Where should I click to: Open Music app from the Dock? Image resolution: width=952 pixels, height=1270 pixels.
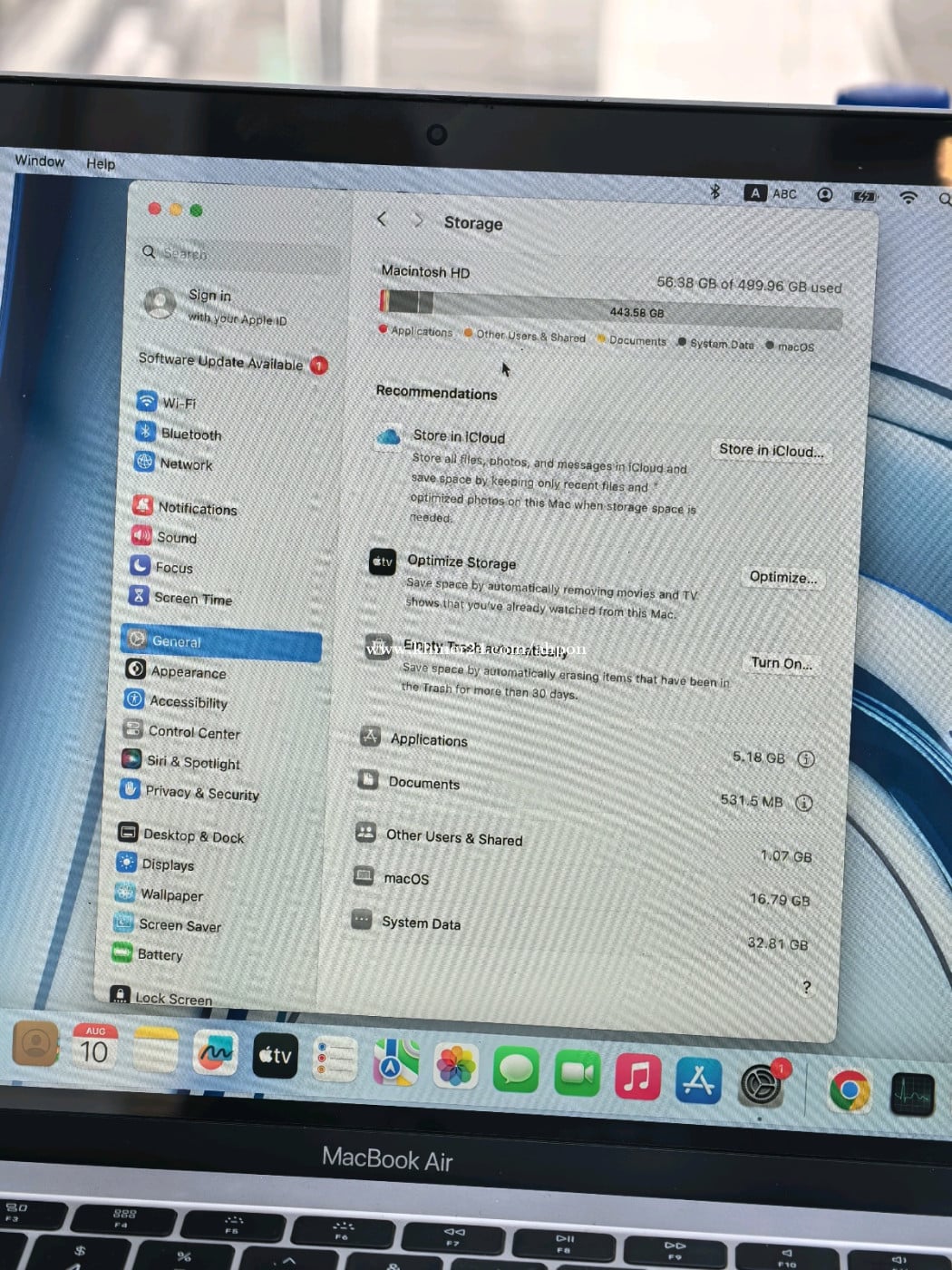[637, 1077]
